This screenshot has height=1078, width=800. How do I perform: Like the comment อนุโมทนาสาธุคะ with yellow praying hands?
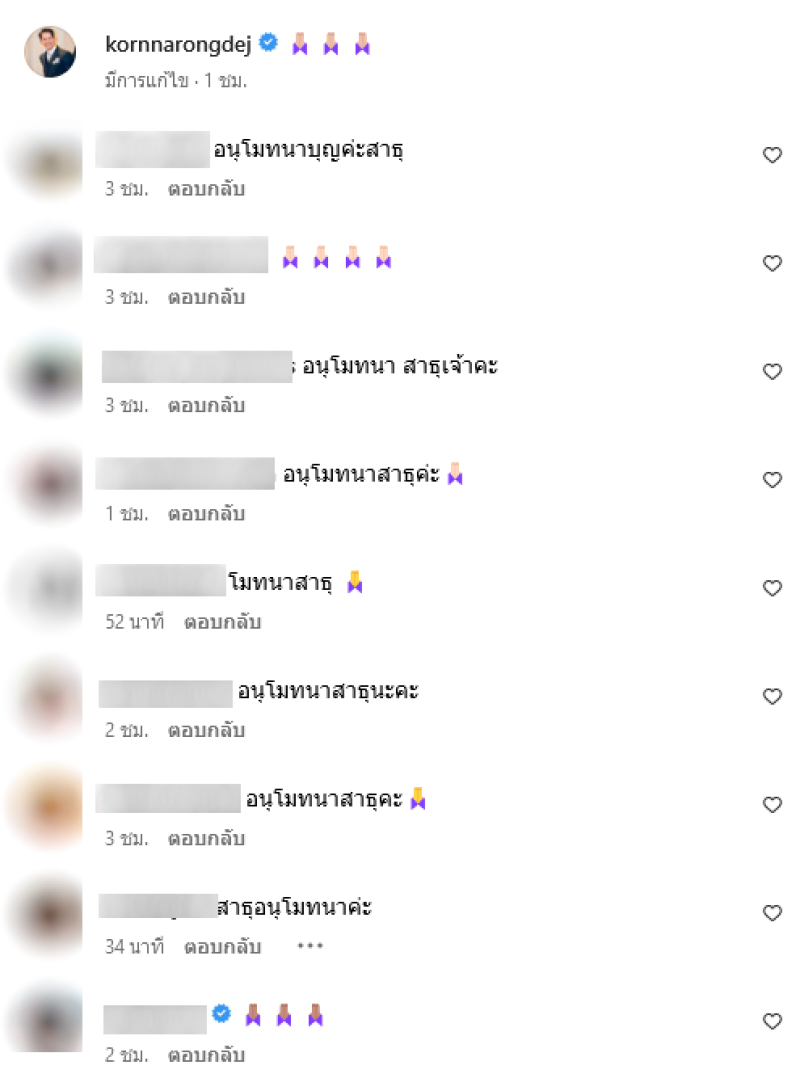pos(773,804)
